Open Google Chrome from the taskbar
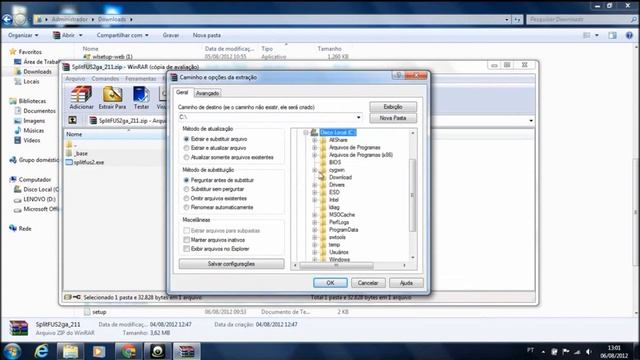The width and height of the screenshot is (640, 360). click(128, 351)
